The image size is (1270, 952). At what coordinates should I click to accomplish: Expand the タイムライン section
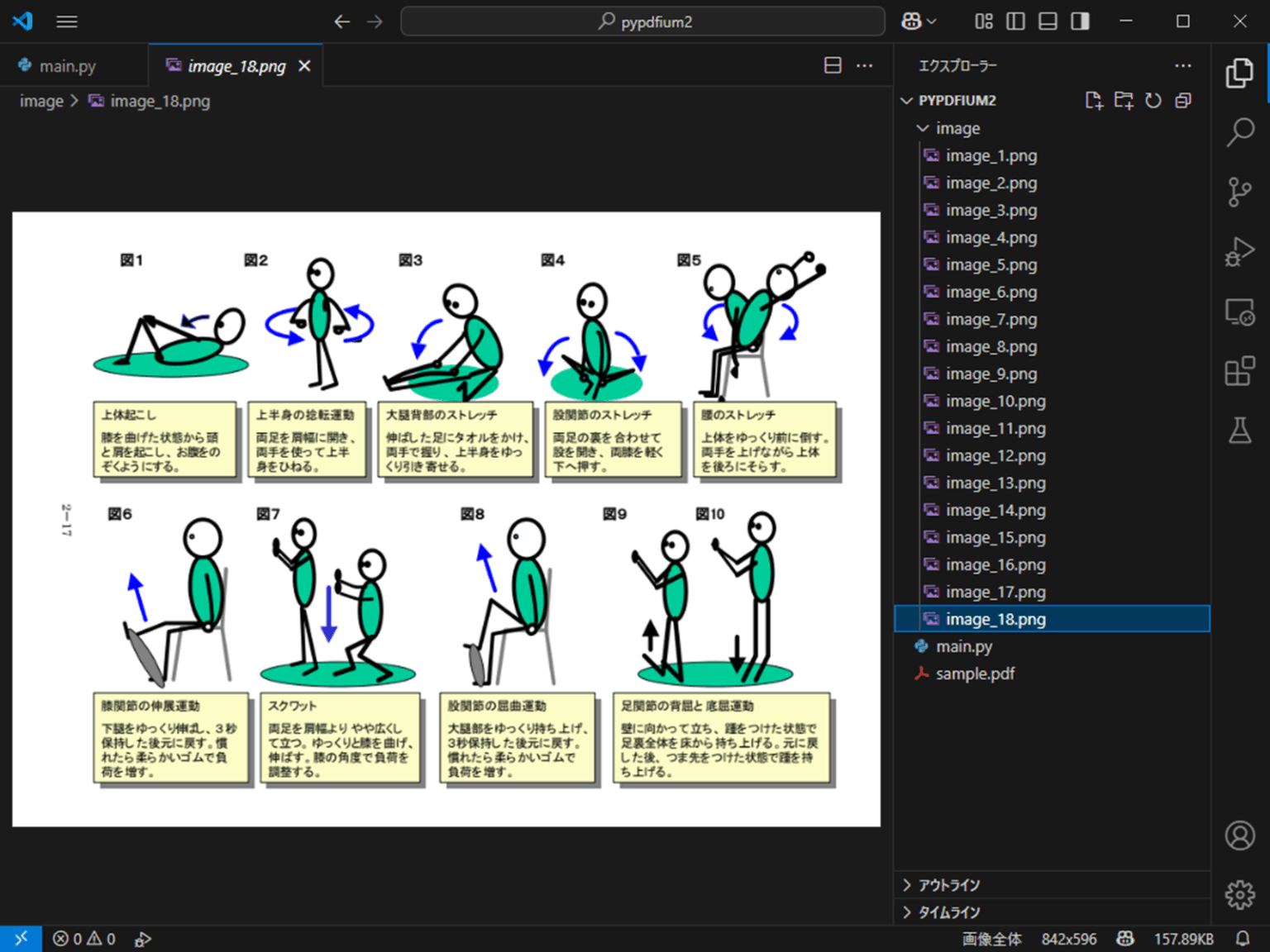click(947, 912)
